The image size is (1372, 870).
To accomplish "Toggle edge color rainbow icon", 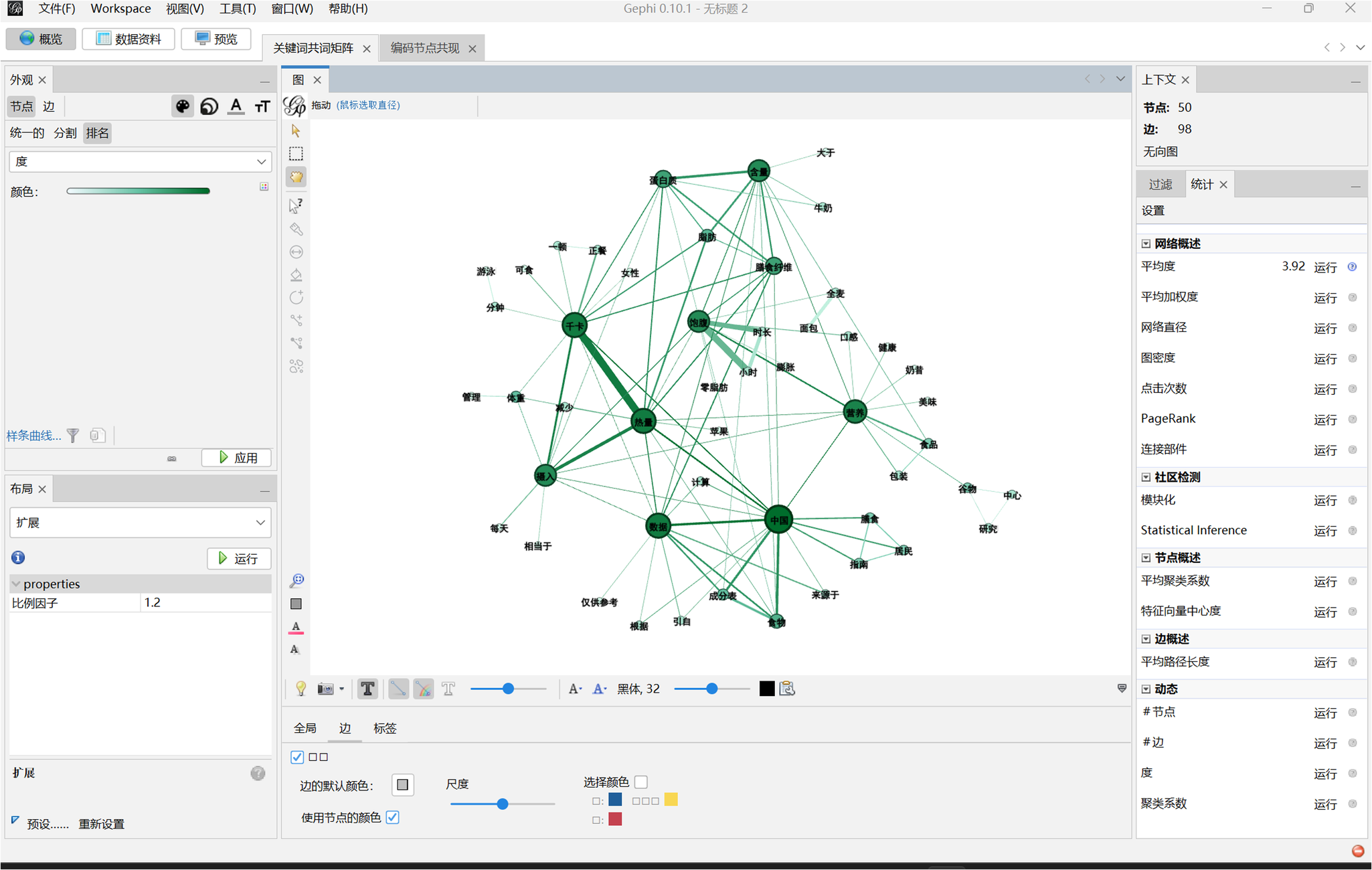I will [x=423, y=689].
